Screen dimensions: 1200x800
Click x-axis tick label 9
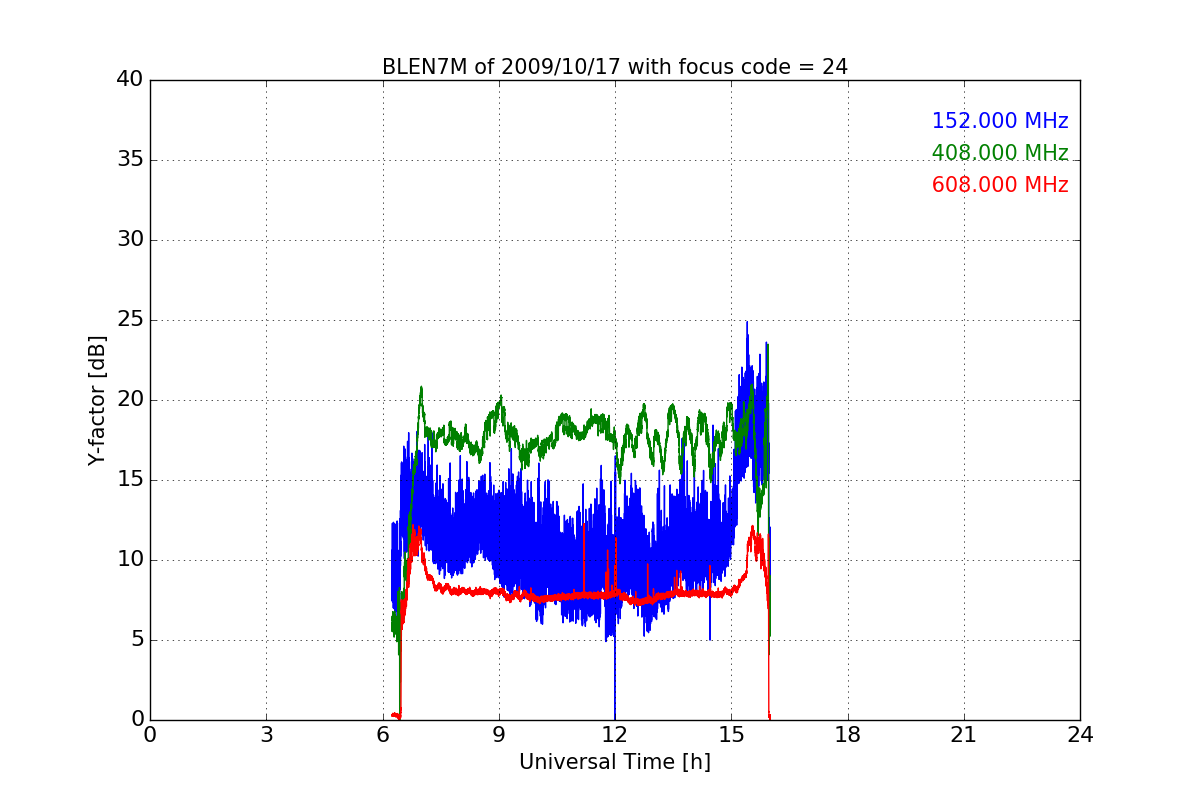(499, 735)
